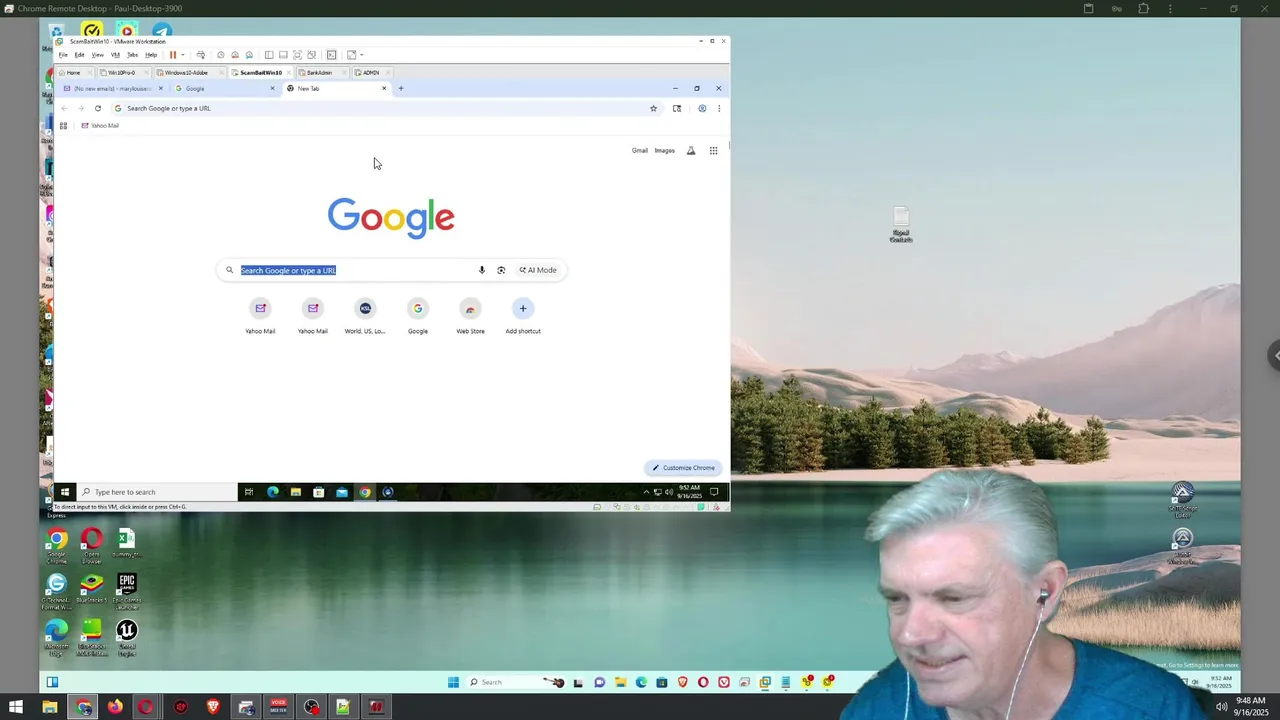Open the Epic Games Launcher desktop shortcut
This screenshot has width=1280, height=720.
[x=126, y=591]
